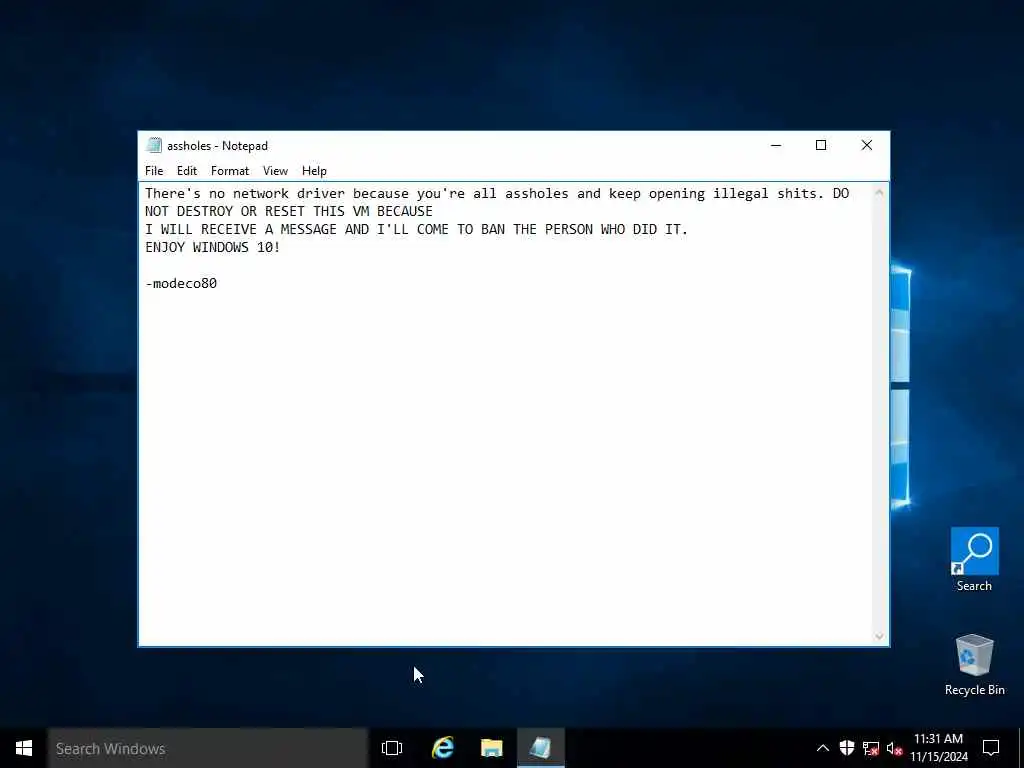This screenshot has width=1024, height=768.
Task: Click the Show desktop strip on the taskbar
Action: coord(1021,748)
